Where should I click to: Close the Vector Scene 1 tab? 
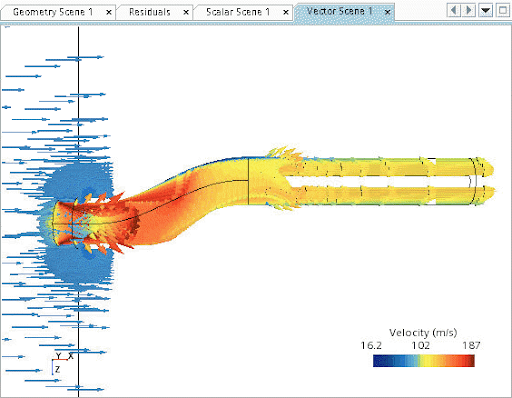click(x=387, y=13)
